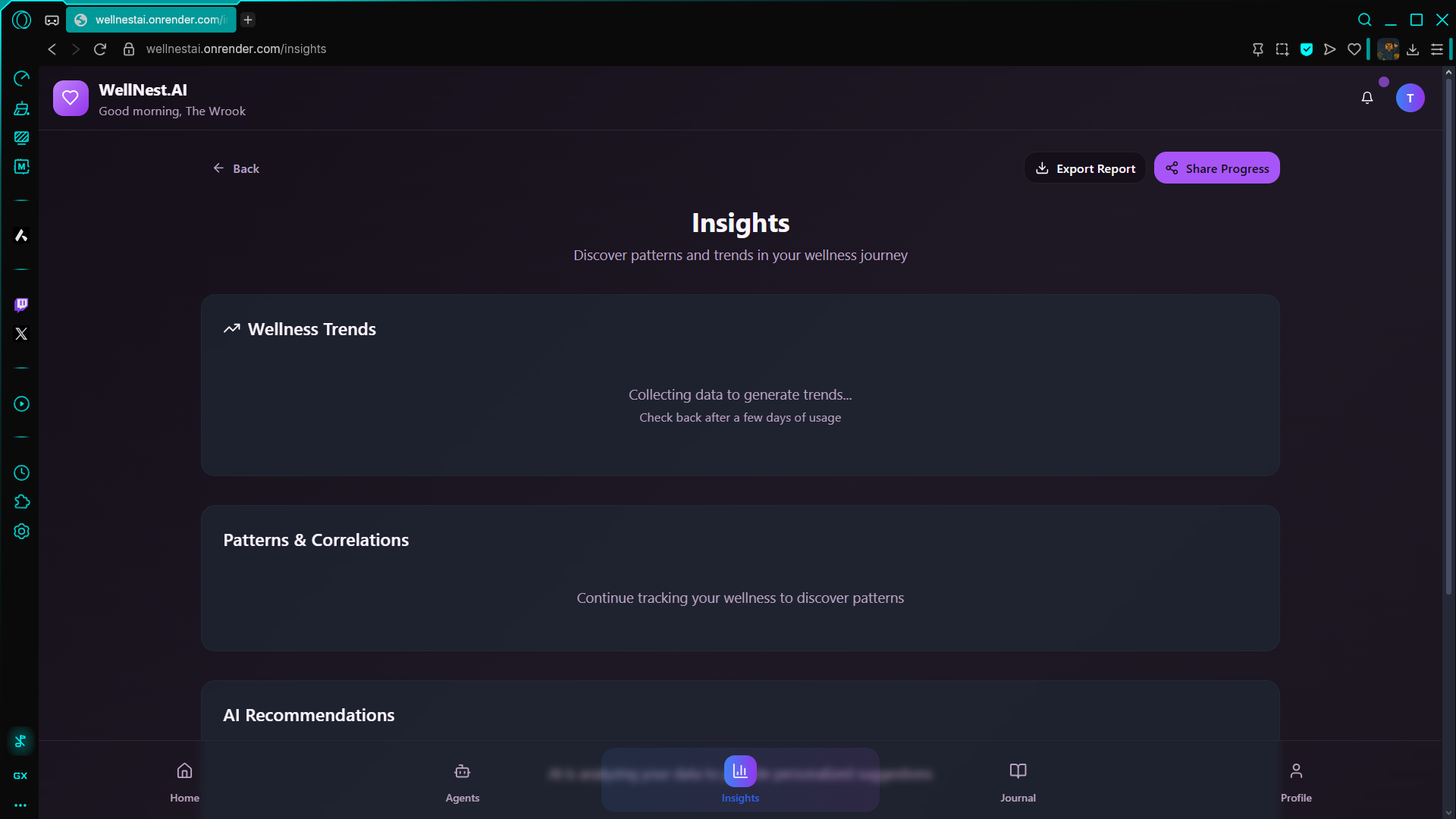Select the Insights tab
Image resolution: width=1456 pixels, height=819 pixels.
tap(740, 781)
